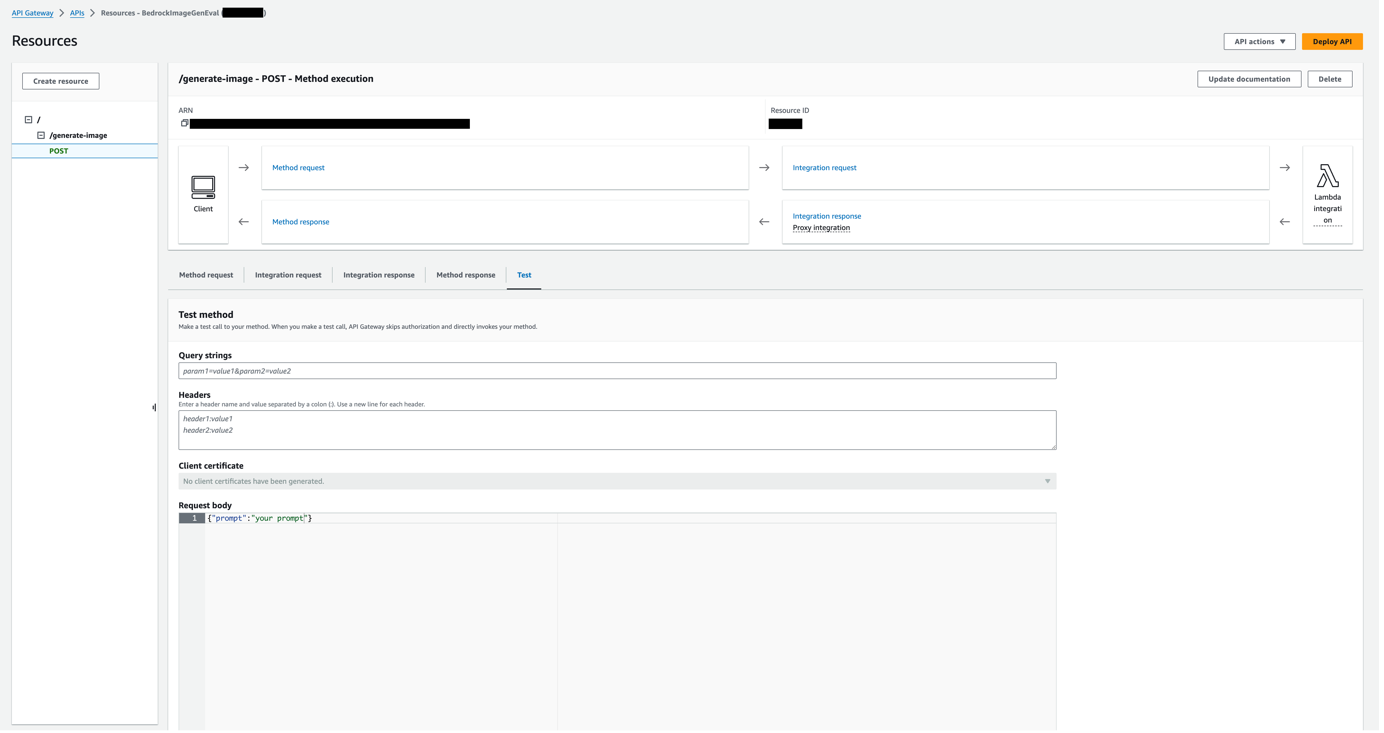Click the Query strings input field
The width and height of the screenshot is (1384, 733).
point(616,370)
